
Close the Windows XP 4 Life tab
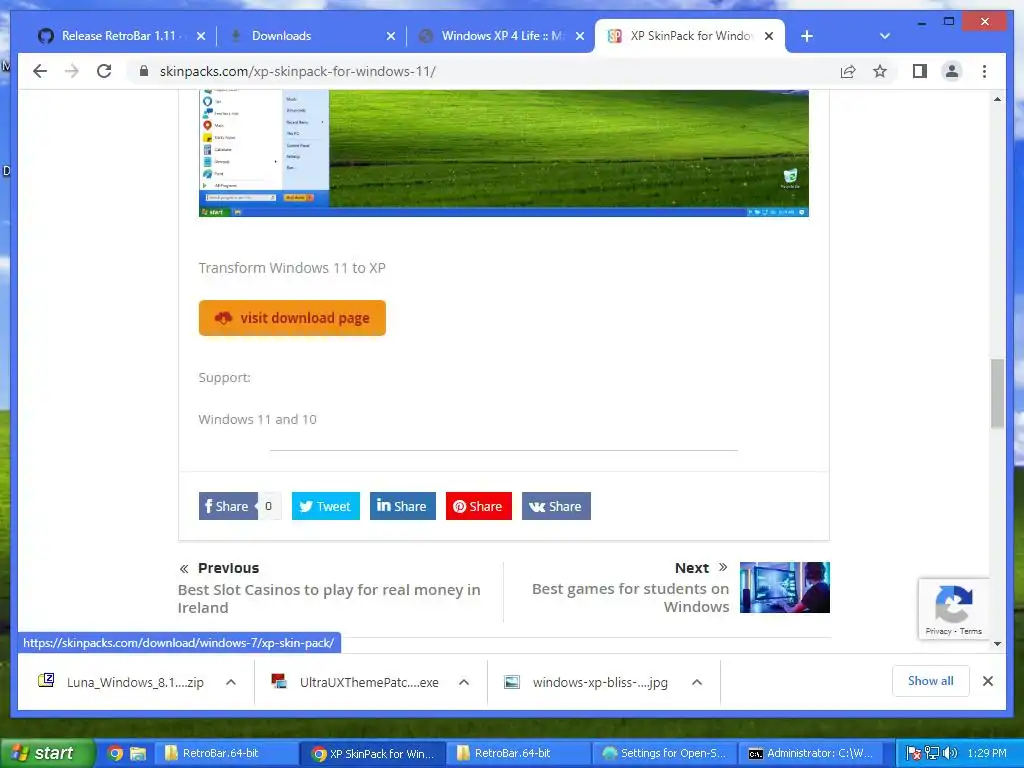tap(579, 36)
